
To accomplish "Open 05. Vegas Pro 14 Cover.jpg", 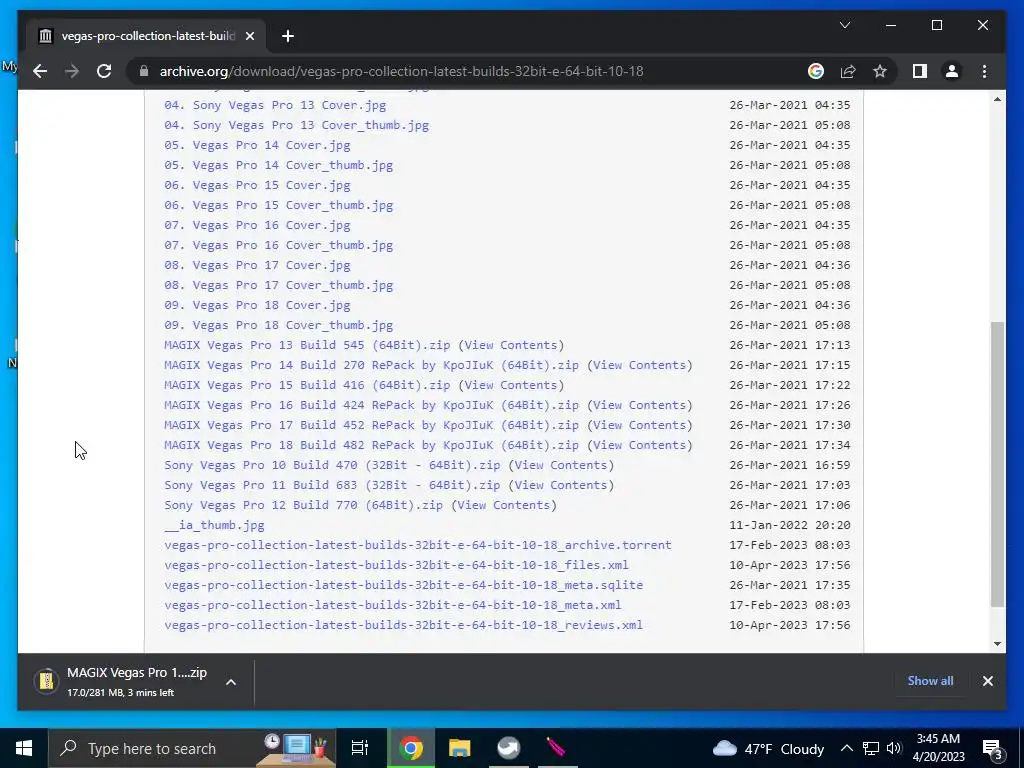I will (x=257, y=145).
